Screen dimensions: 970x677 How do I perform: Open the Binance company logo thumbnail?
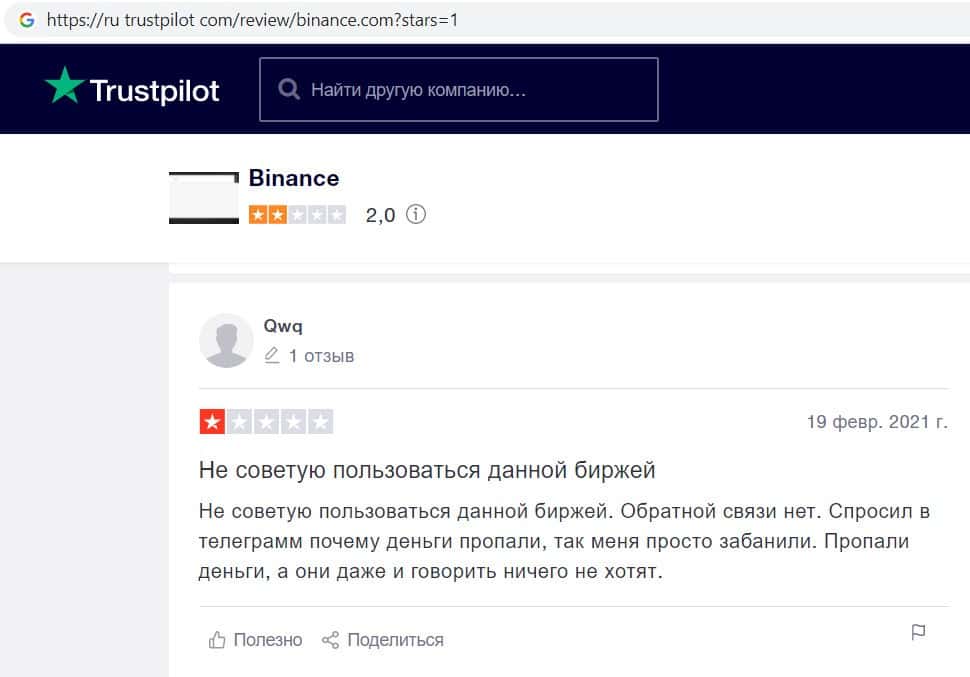[204, 197]
